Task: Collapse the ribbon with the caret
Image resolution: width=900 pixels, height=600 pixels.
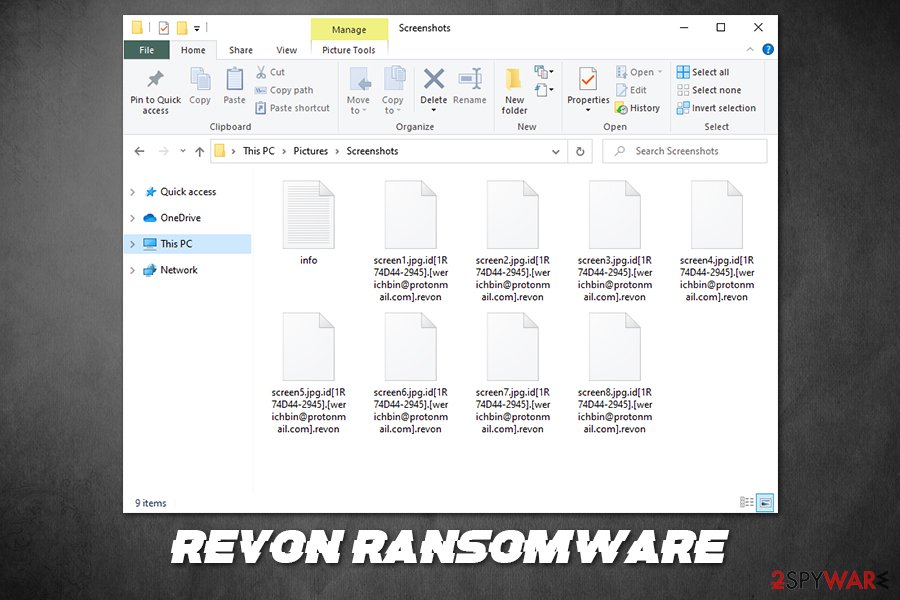Action: coord(750,50)
